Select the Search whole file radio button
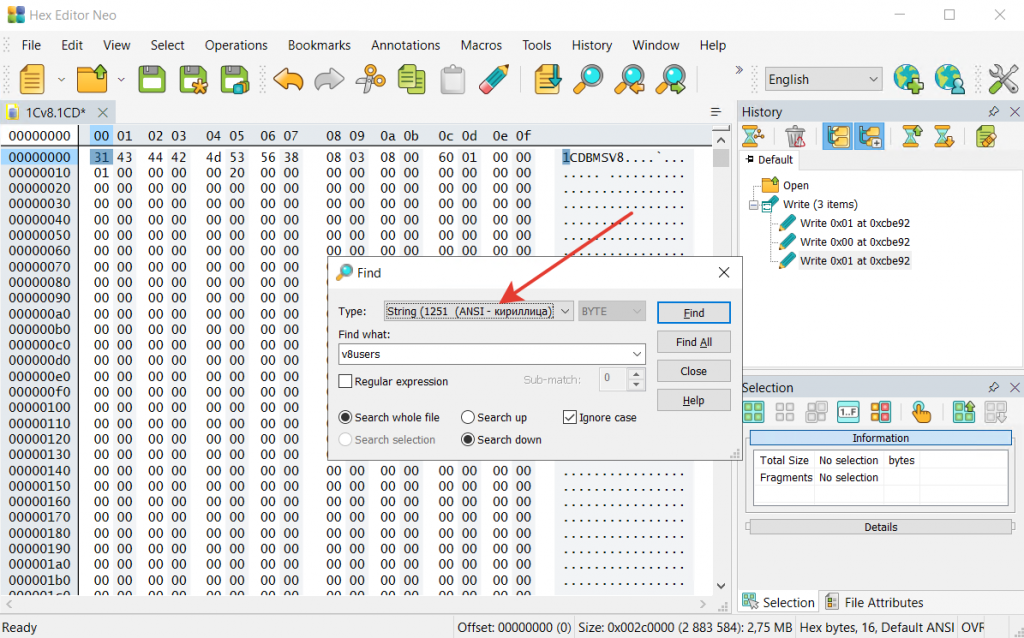Image resolution: width=1024 pixels, height=638 pixels. (345, 417)
